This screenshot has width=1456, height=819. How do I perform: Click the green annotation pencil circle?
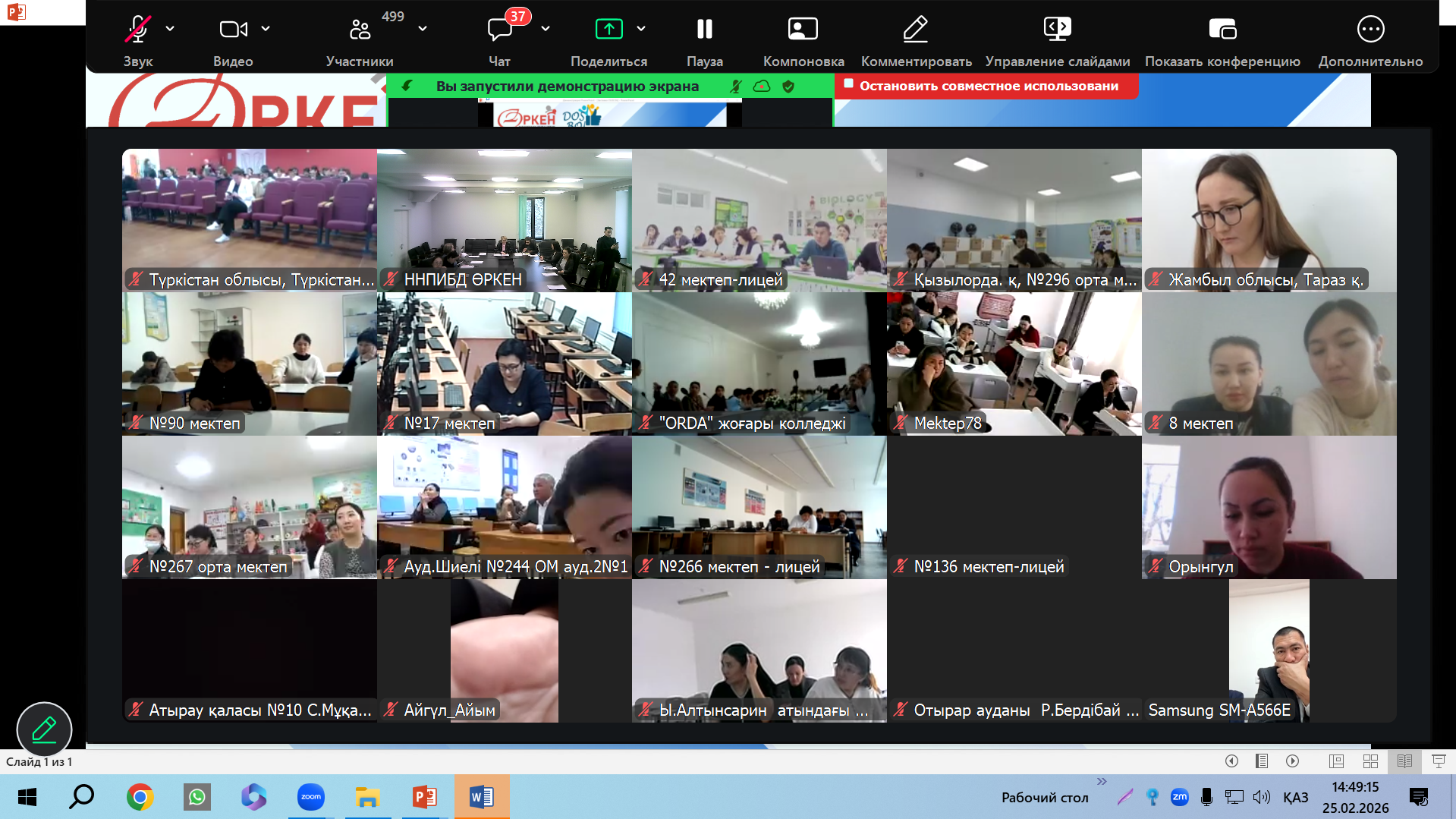point(44,729)
